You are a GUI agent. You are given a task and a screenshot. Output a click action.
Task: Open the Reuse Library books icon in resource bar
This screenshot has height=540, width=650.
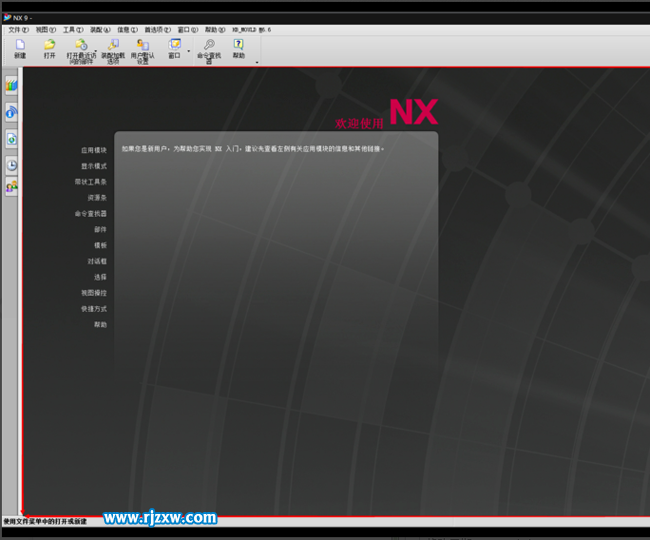click(11, 85)
